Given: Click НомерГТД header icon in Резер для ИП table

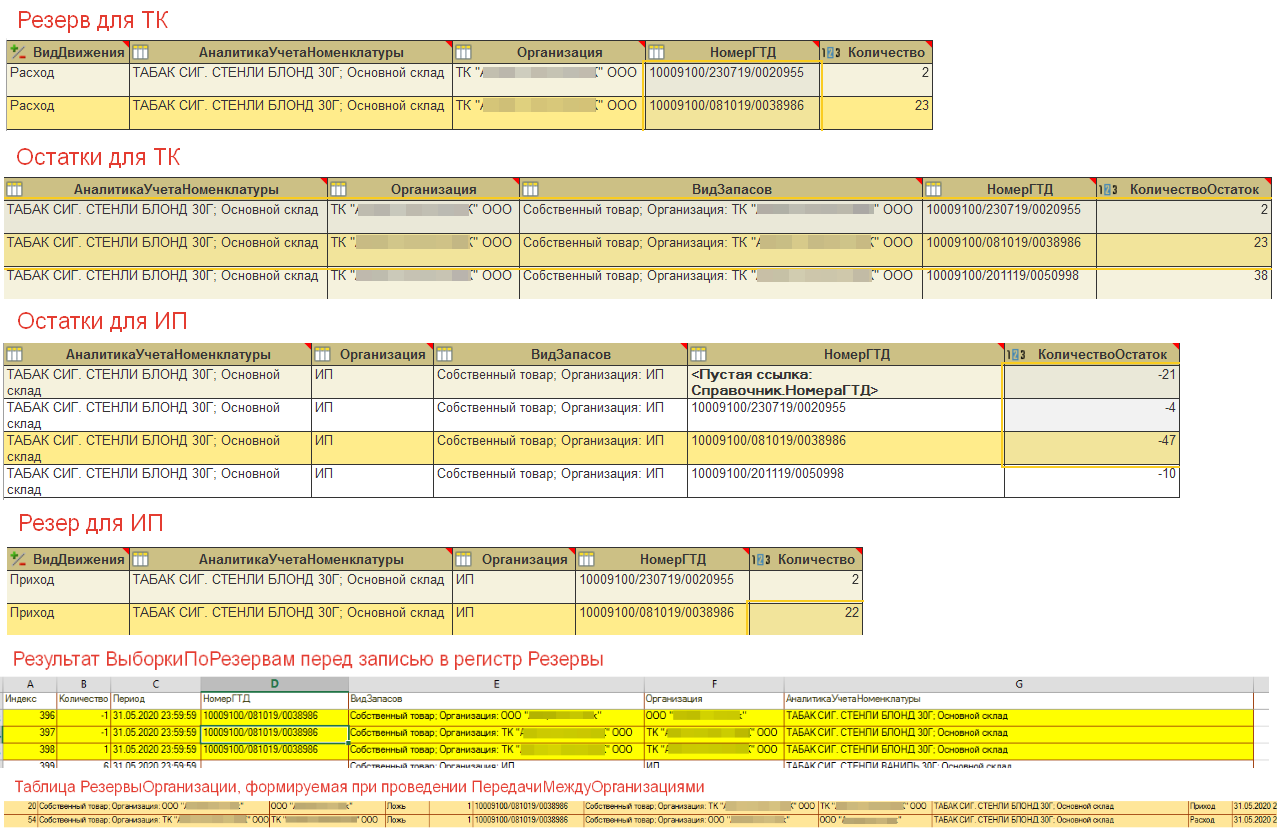Looking at the screenshot, I should (587, 559).
